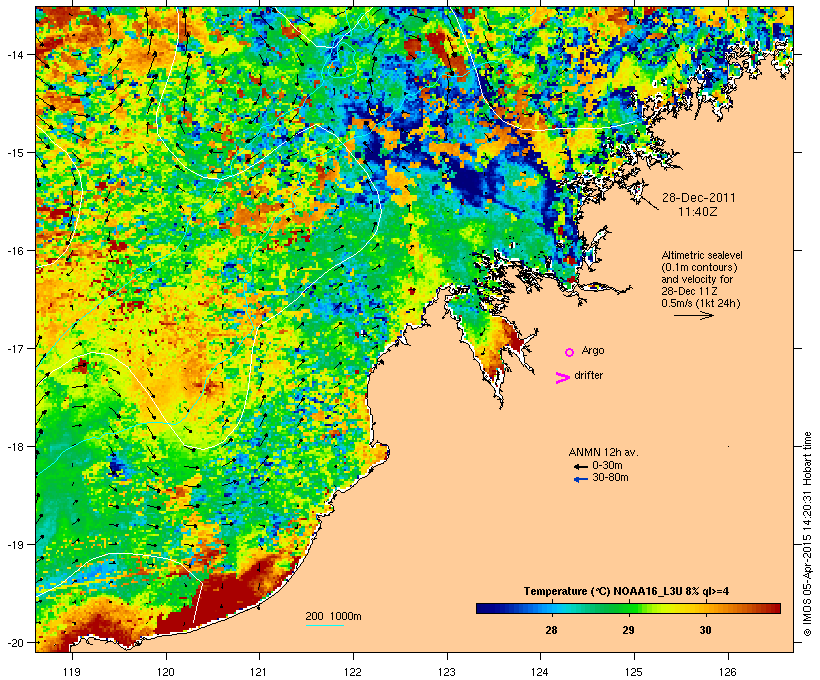Click the magenta Argo circle legend symbol
This screenshot has height=680, width=820.
coord(570,352)
